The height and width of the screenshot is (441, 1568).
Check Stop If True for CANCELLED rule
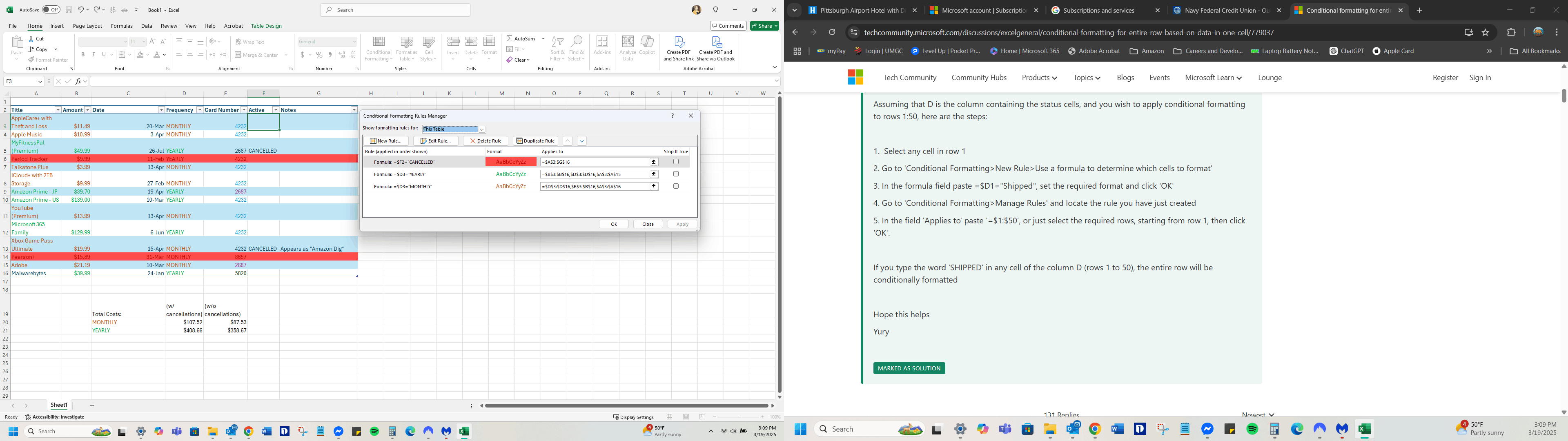tap(676, 162)
